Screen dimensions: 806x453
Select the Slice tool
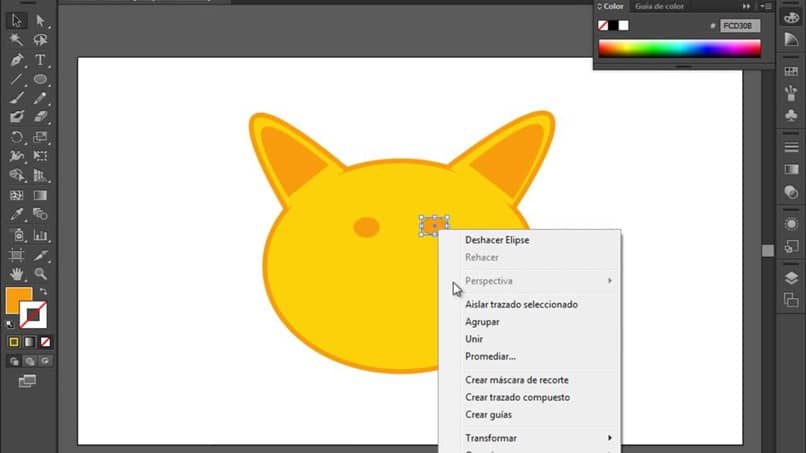click(40, 255)
